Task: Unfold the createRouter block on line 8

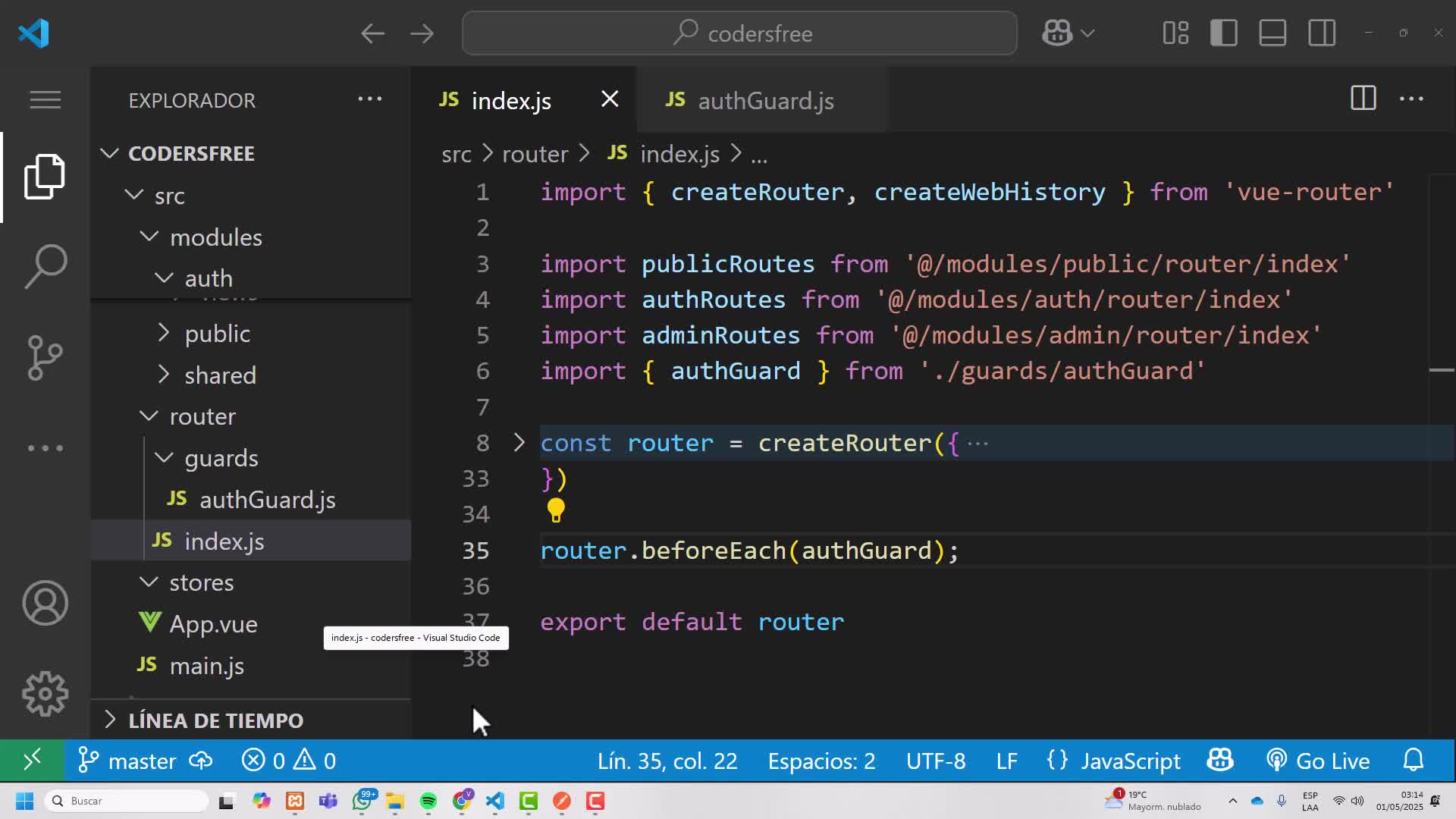Action: coord(519,443)
